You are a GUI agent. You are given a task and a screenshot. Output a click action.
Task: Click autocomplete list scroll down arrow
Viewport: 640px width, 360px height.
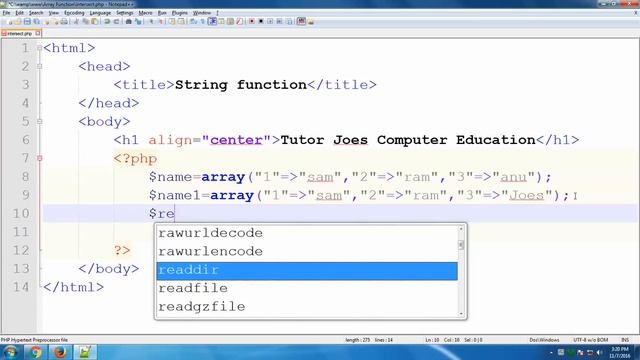coord(461,313)
